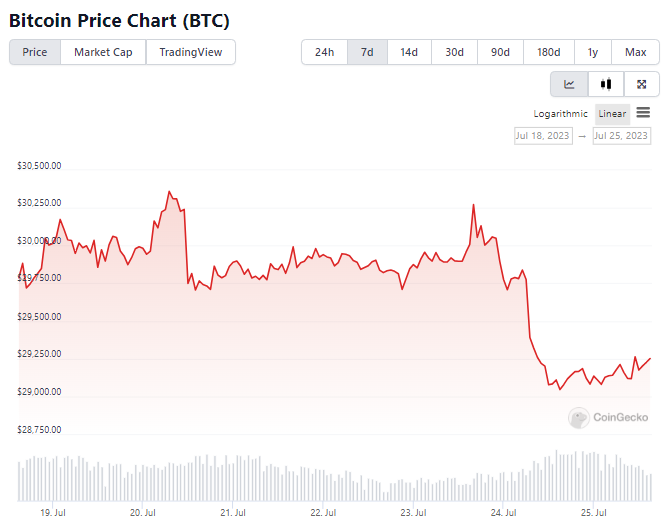This screenshot has height=522, width=665.
Task: Open the TradingView tab
Action: tap(191, 52)
